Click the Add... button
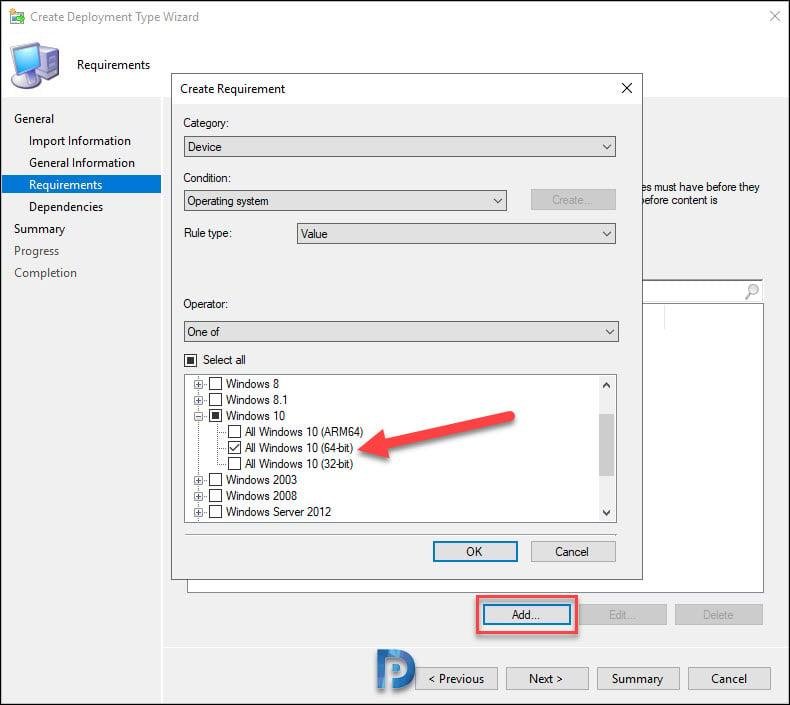 526,615
